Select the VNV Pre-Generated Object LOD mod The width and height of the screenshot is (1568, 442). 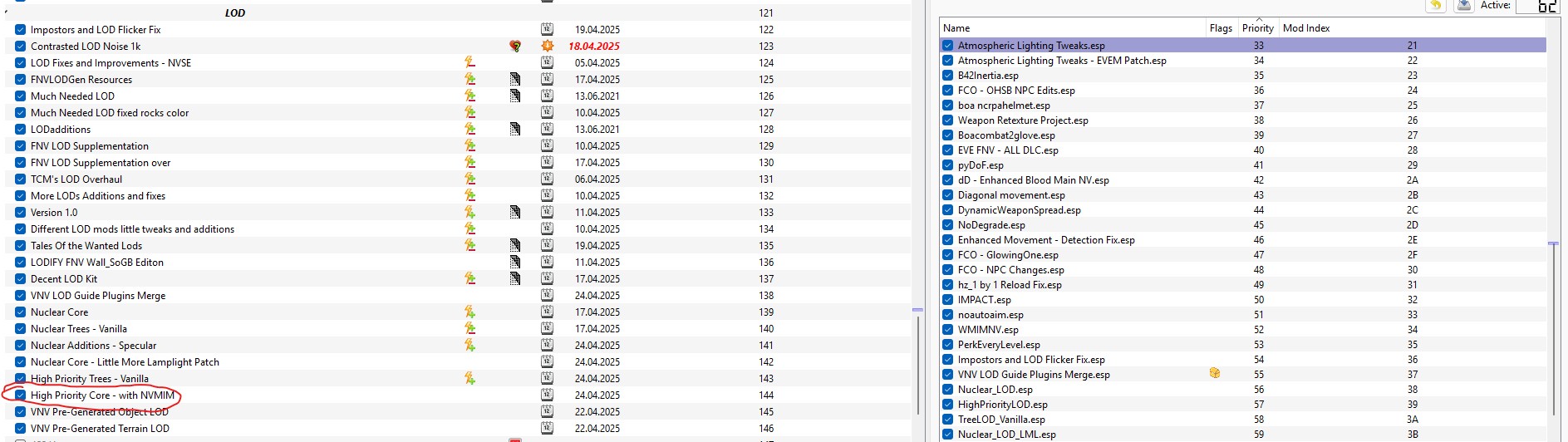point(100,411)
